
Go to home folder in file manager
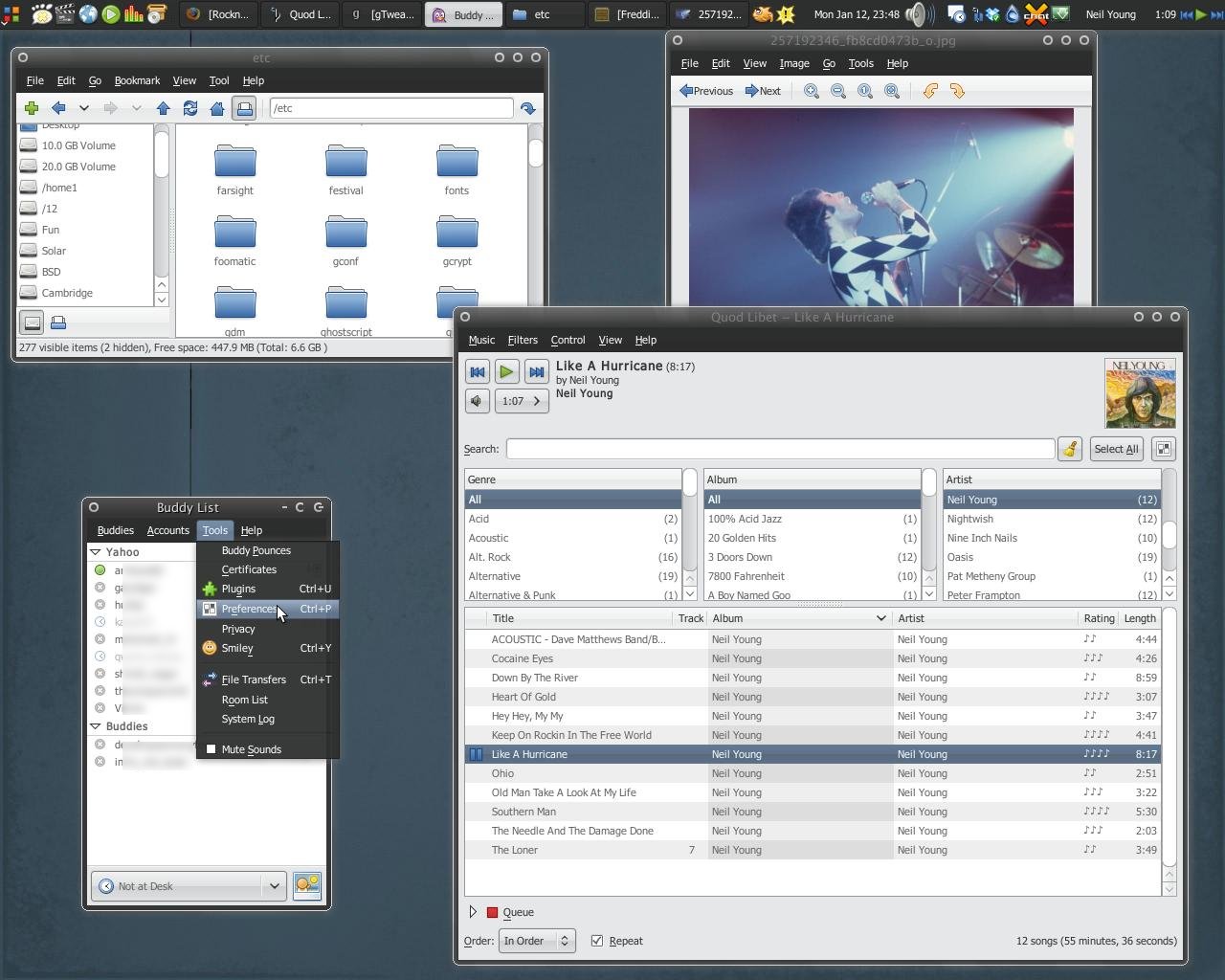217,108
